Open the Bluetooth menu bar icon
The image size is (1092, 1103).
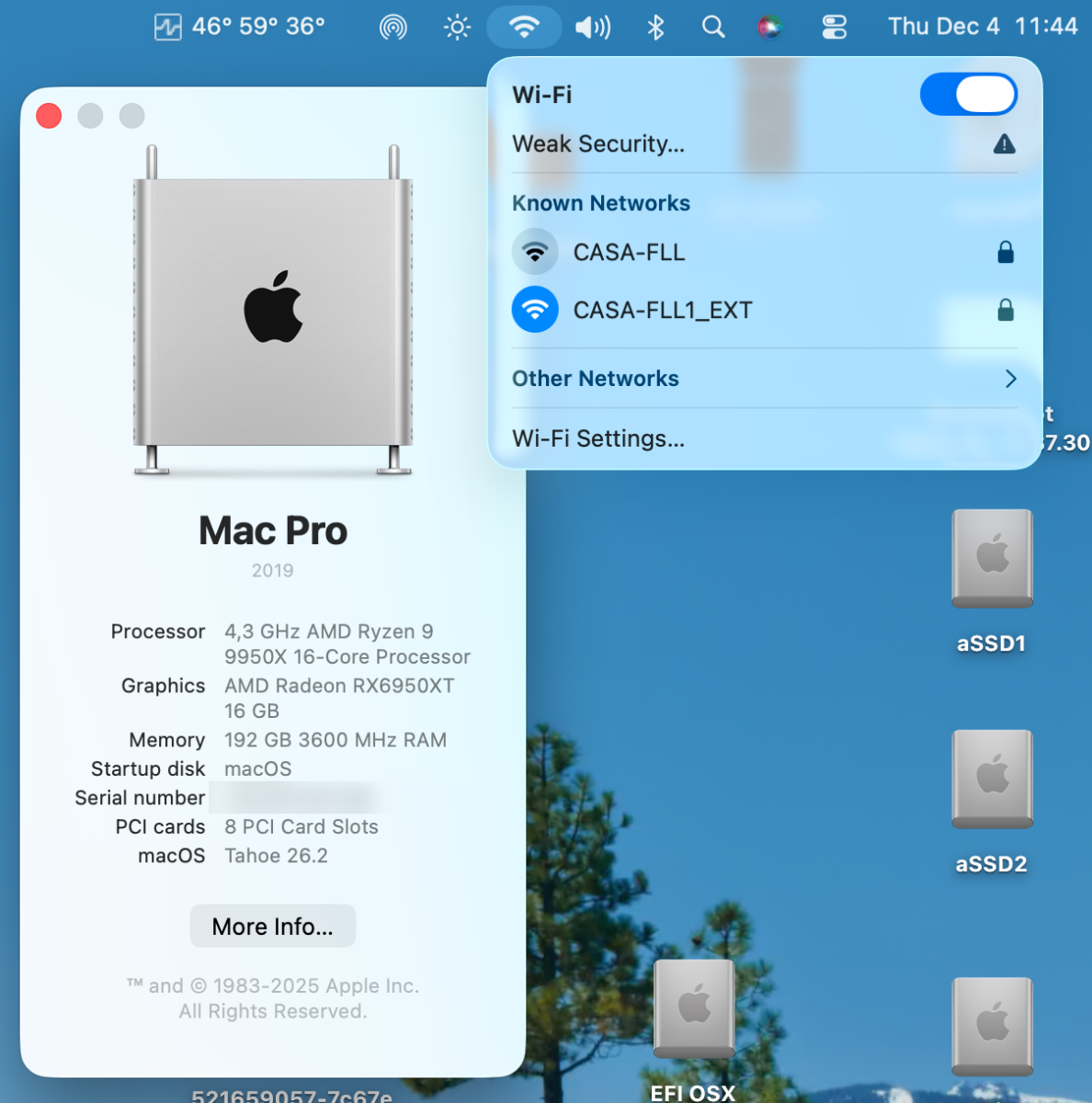tap(655, 28)
